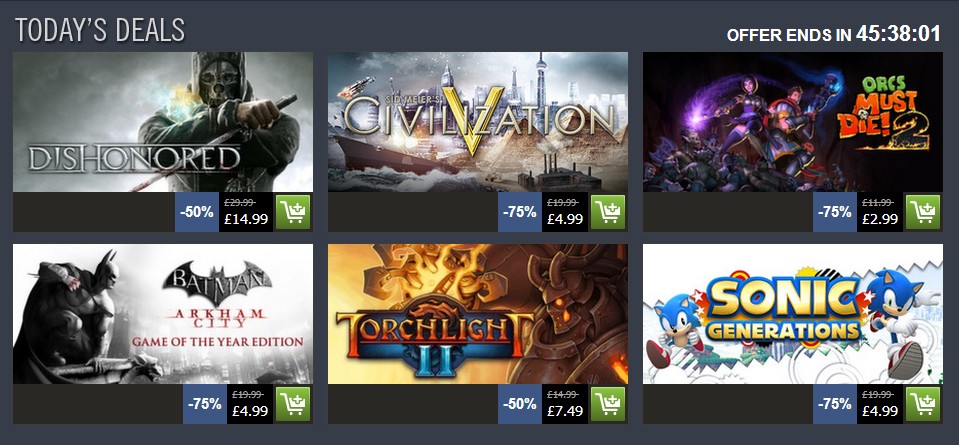Add Civilization V to cart
Screen dimensions: 959x445
pyautogui.click(x=608, y=212)
